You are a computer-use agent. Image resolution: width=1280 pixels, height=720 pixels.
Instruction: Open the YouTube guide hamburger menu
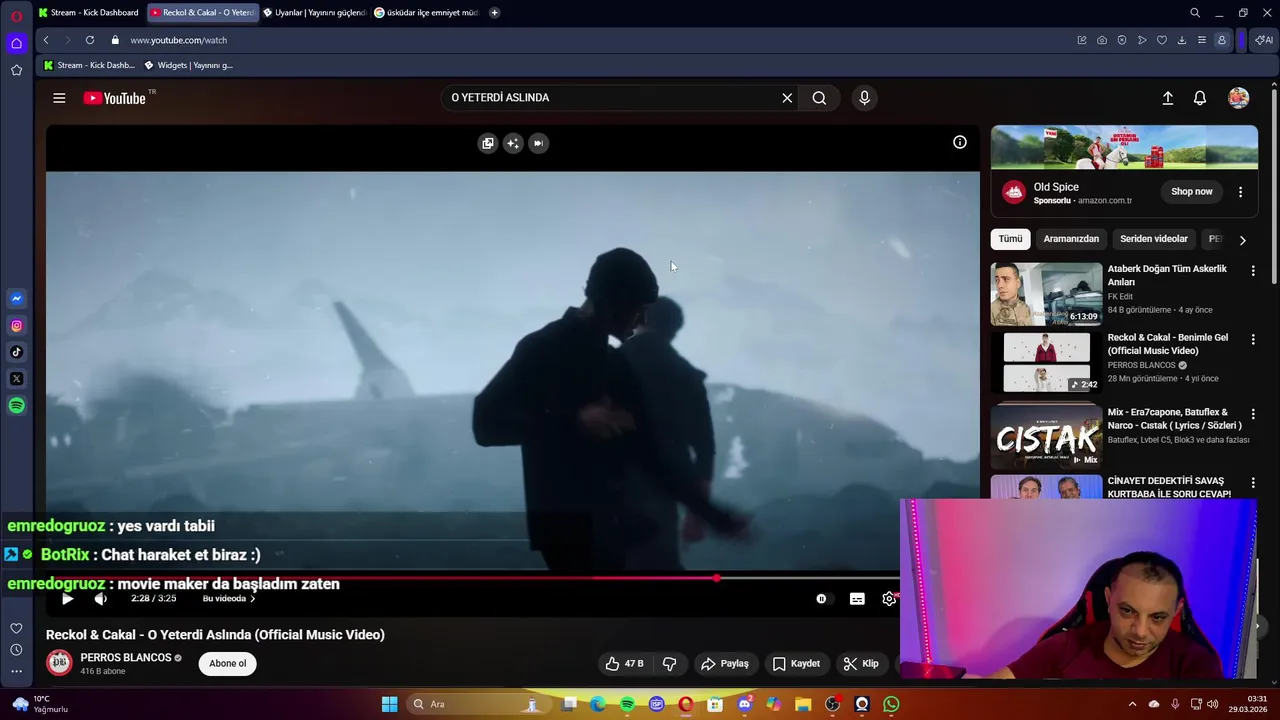point(59,98)
